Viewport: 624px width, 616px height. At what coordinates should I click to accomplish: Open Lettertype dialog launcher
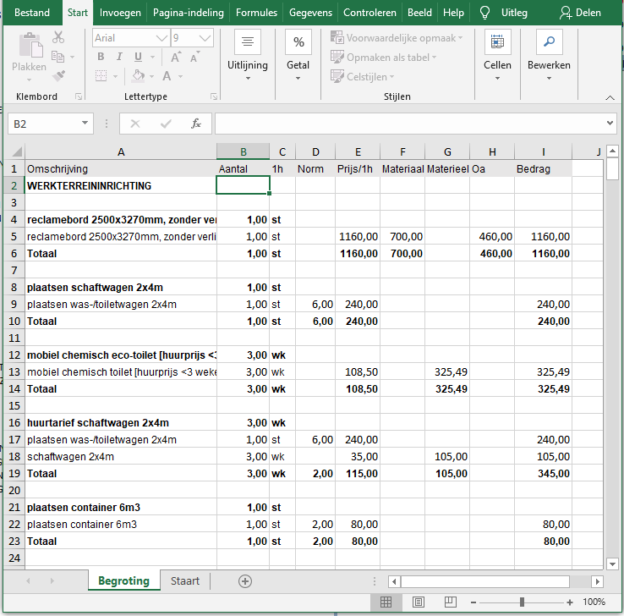214,96
